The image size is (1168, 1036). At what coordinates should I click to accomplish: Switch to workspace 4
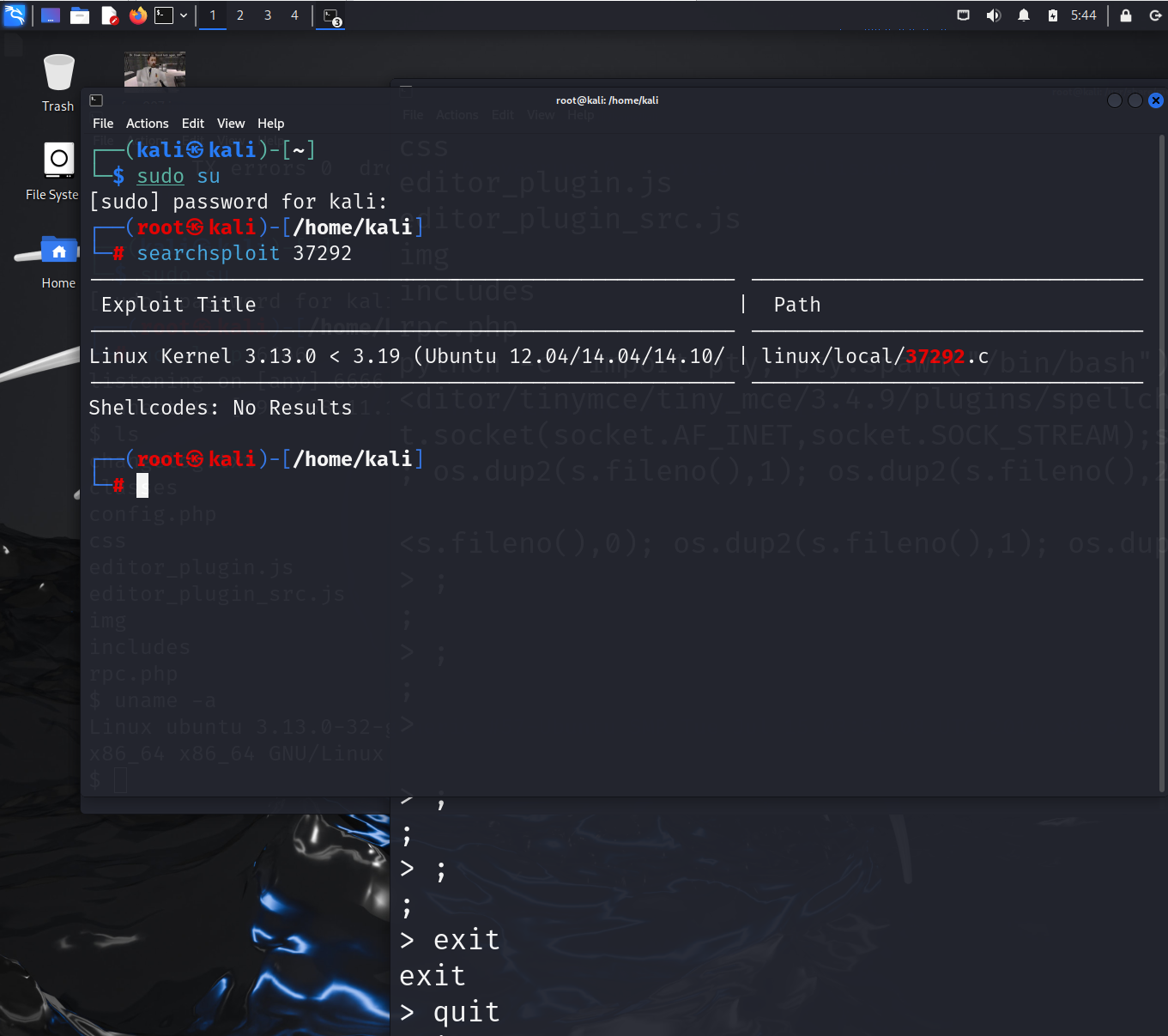click(294, 15)
